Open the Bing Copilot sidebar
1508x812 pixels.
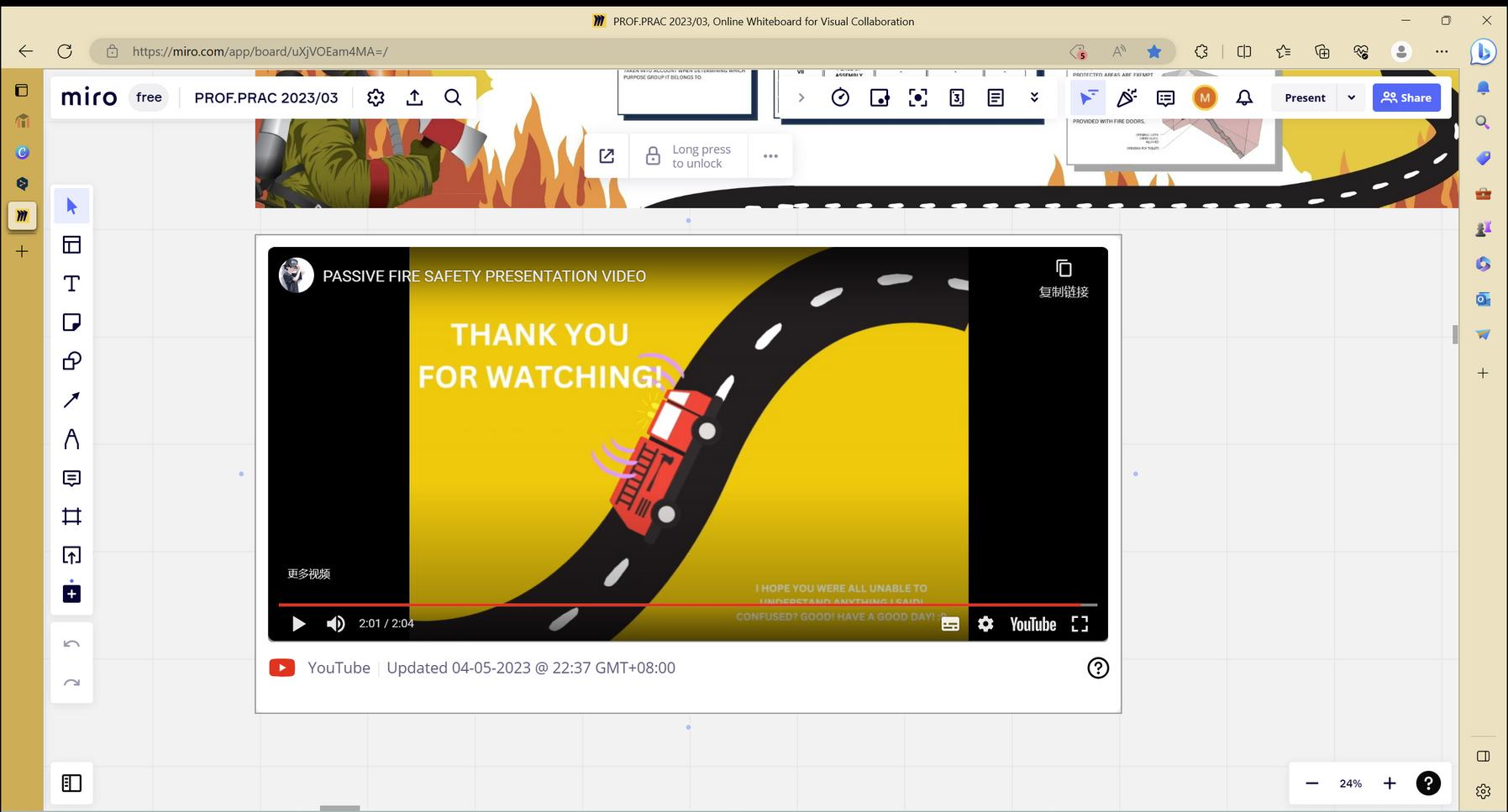click(x=1483, y=51)
